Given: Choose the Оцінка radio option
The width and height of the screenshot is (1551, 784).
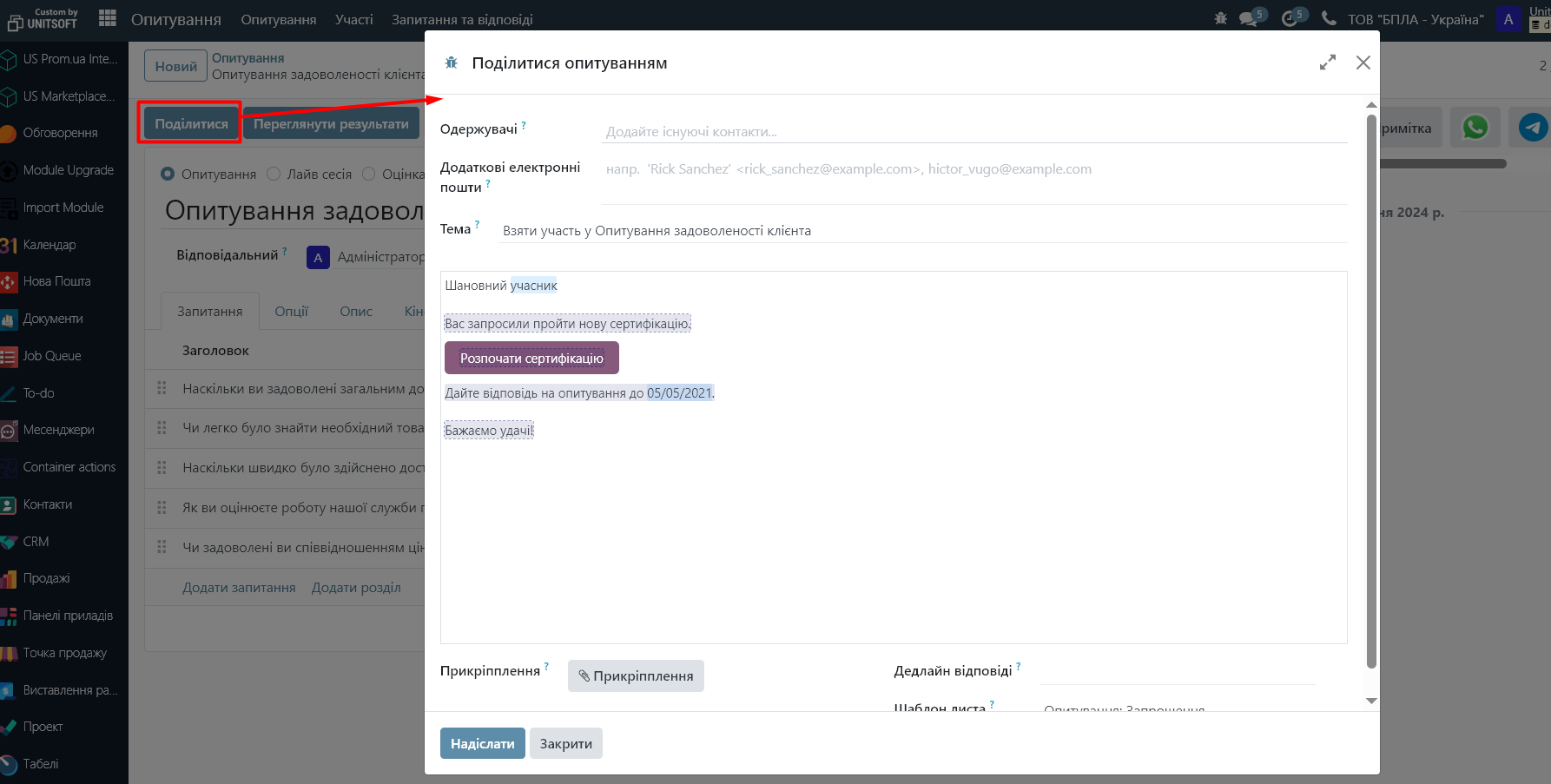Looking at the screenshot, I should pos(369,174).
